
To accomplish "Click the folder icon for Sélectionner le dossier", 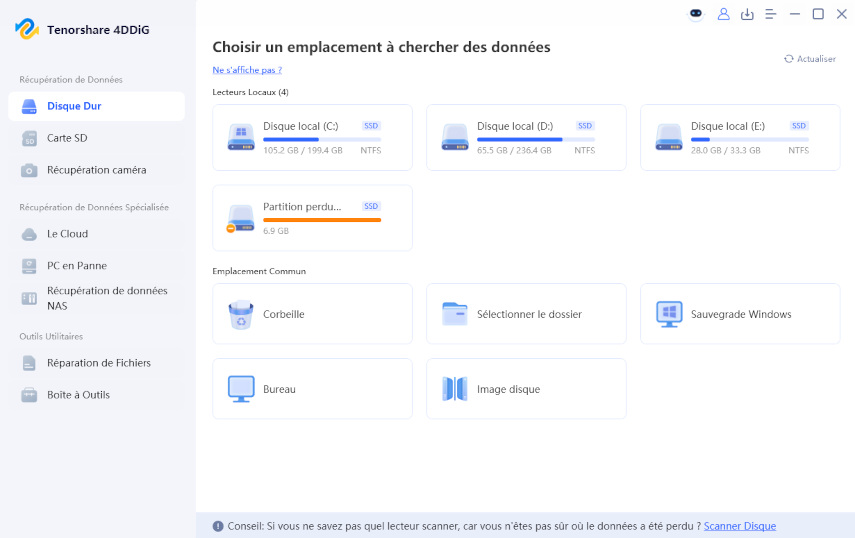I will point(455,314).
